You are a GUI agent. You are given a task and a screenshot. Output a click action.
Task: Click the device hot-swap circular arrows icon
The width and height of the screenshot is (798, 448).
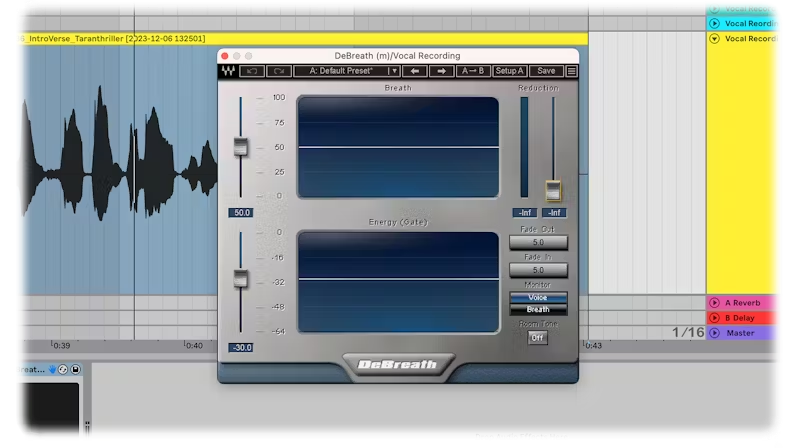[63, 370]
